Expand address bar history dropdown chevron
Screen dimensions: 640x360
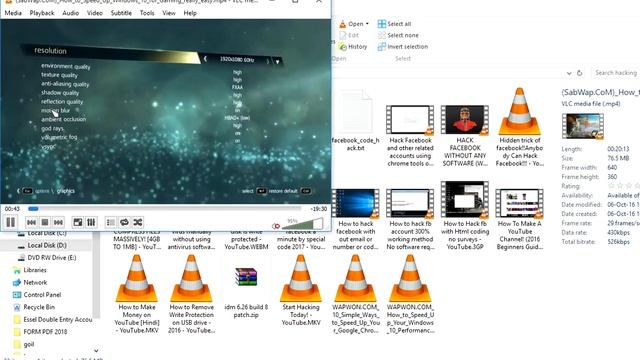[569, 73]
